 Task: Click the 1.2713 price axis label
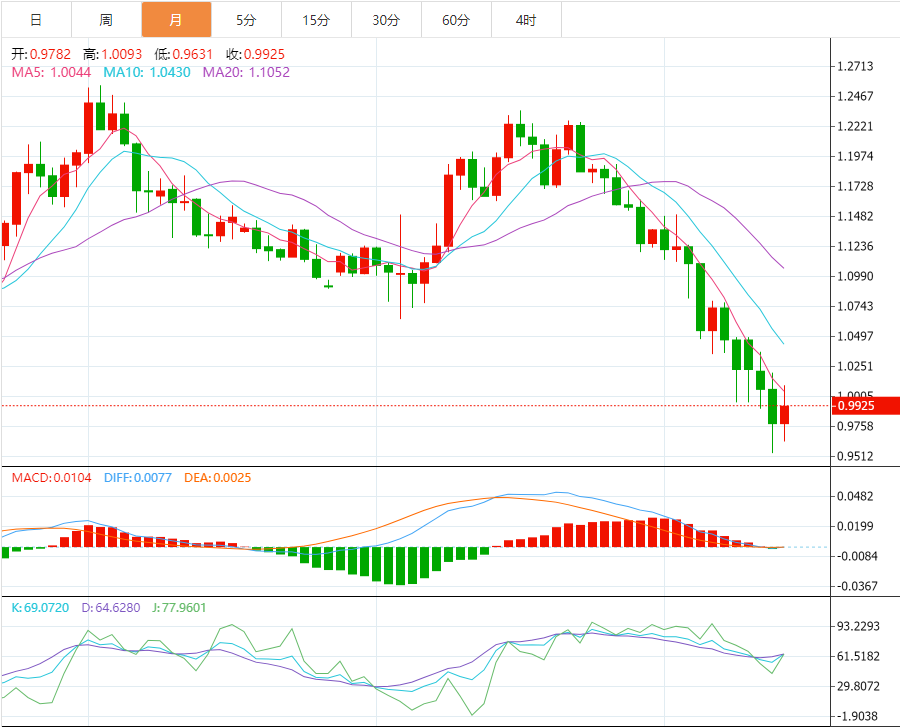[x=855, y=67]
